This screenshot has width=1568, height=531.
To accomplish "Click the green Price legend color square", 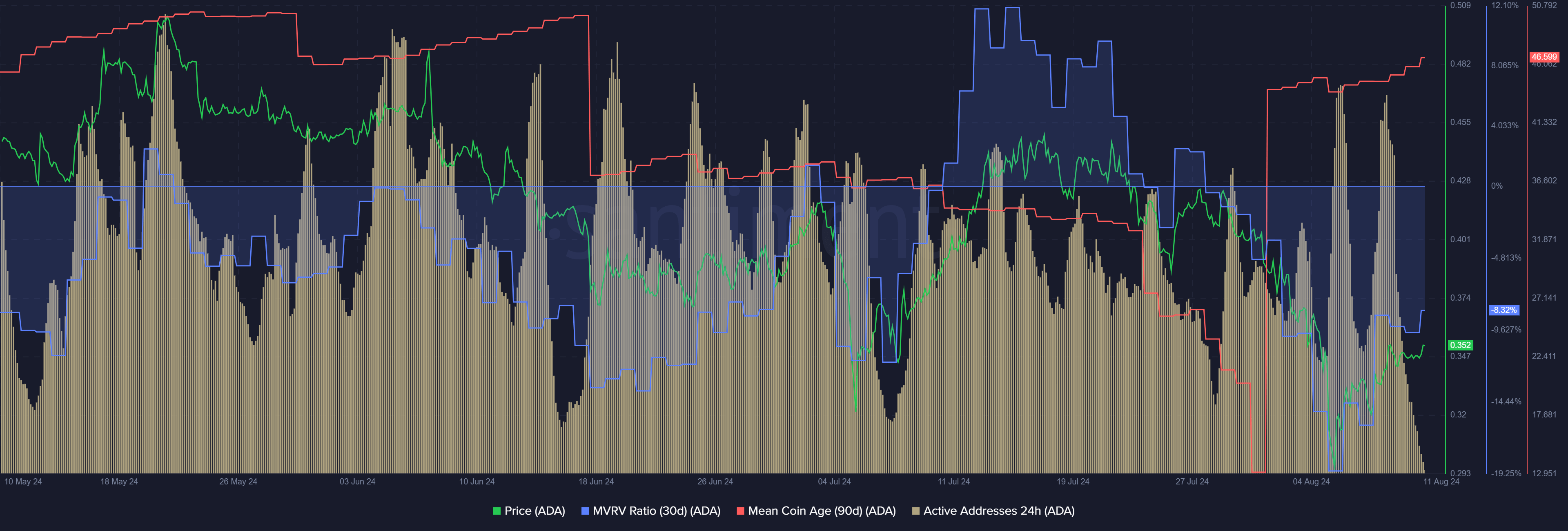I will [497, 511].
